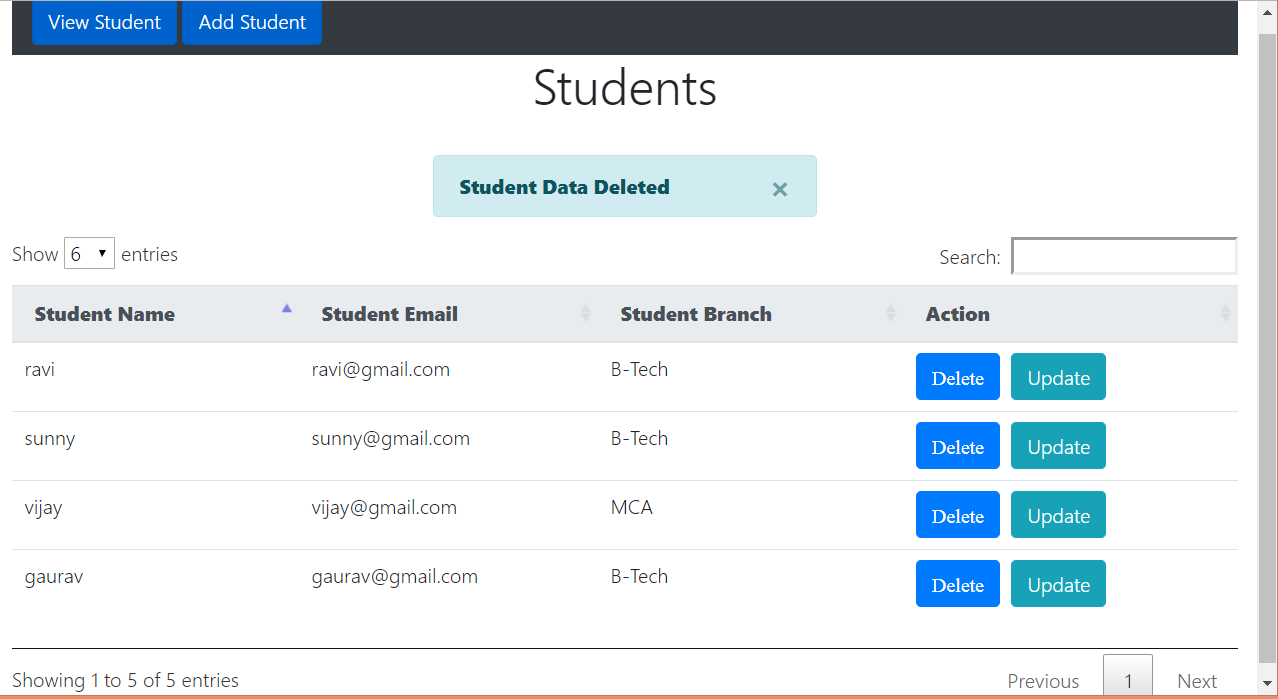
Task: Delete gaurav's student record
Action: pos(957,583)
